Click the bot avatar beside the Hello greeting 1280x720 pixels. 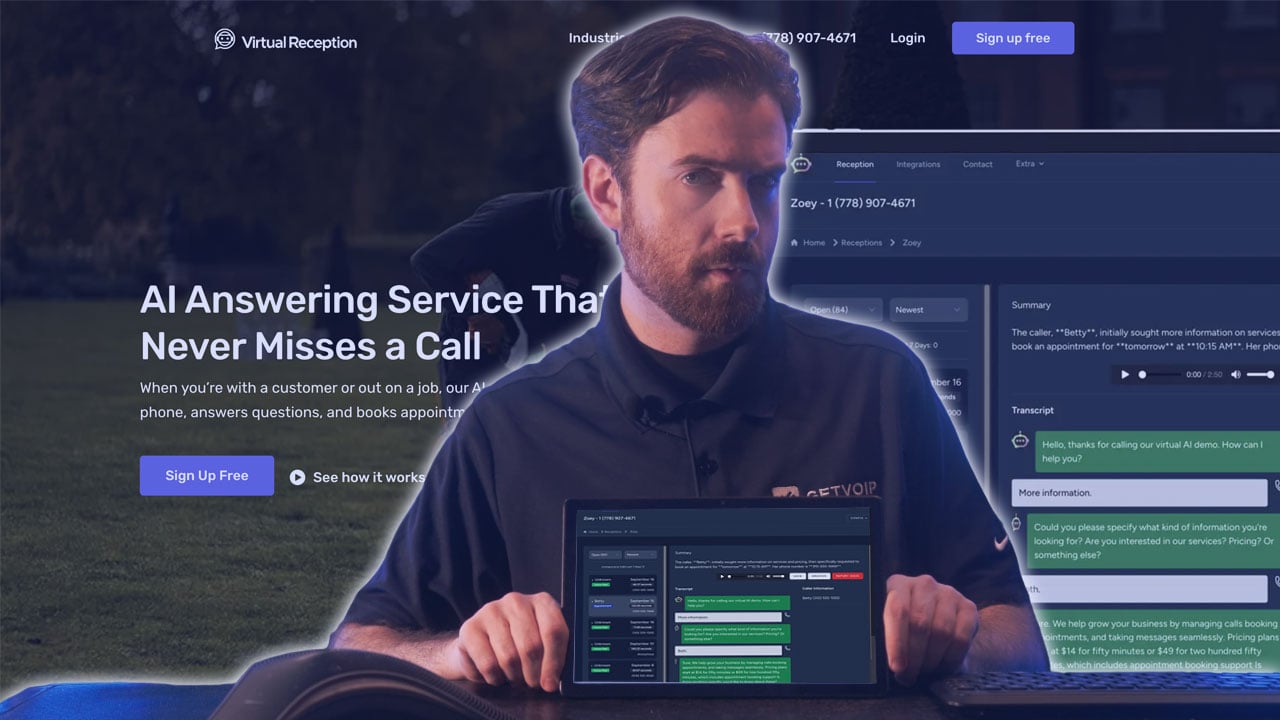[1020, 440]
